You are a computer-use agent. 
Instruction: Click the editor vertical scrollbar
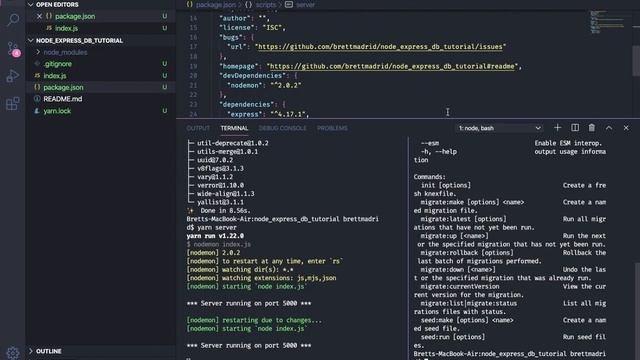coord(636,60)
